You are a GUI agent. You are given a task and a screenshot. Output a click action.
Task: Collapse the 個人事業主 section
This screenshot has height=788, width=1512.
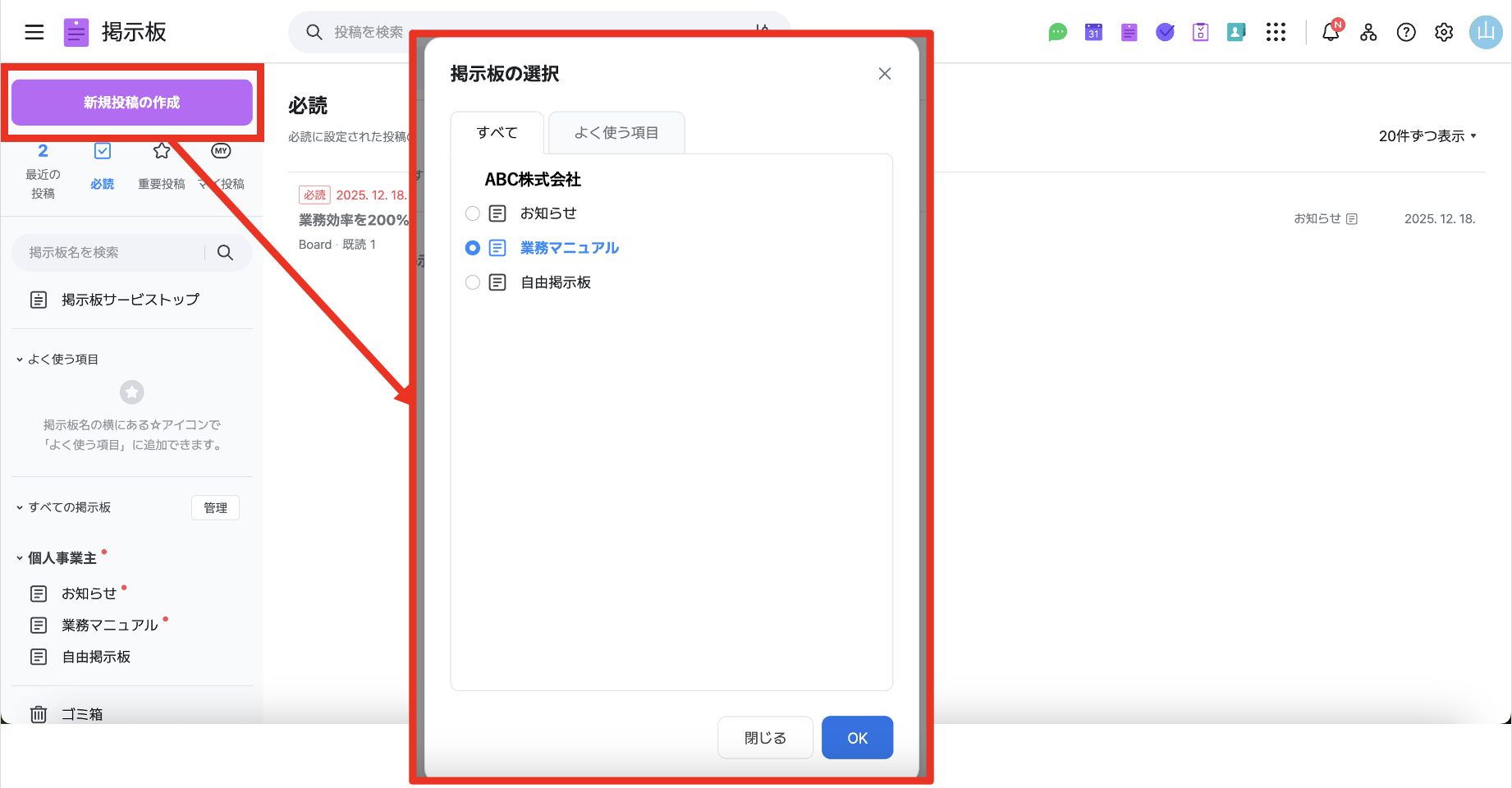click(18, 557)
